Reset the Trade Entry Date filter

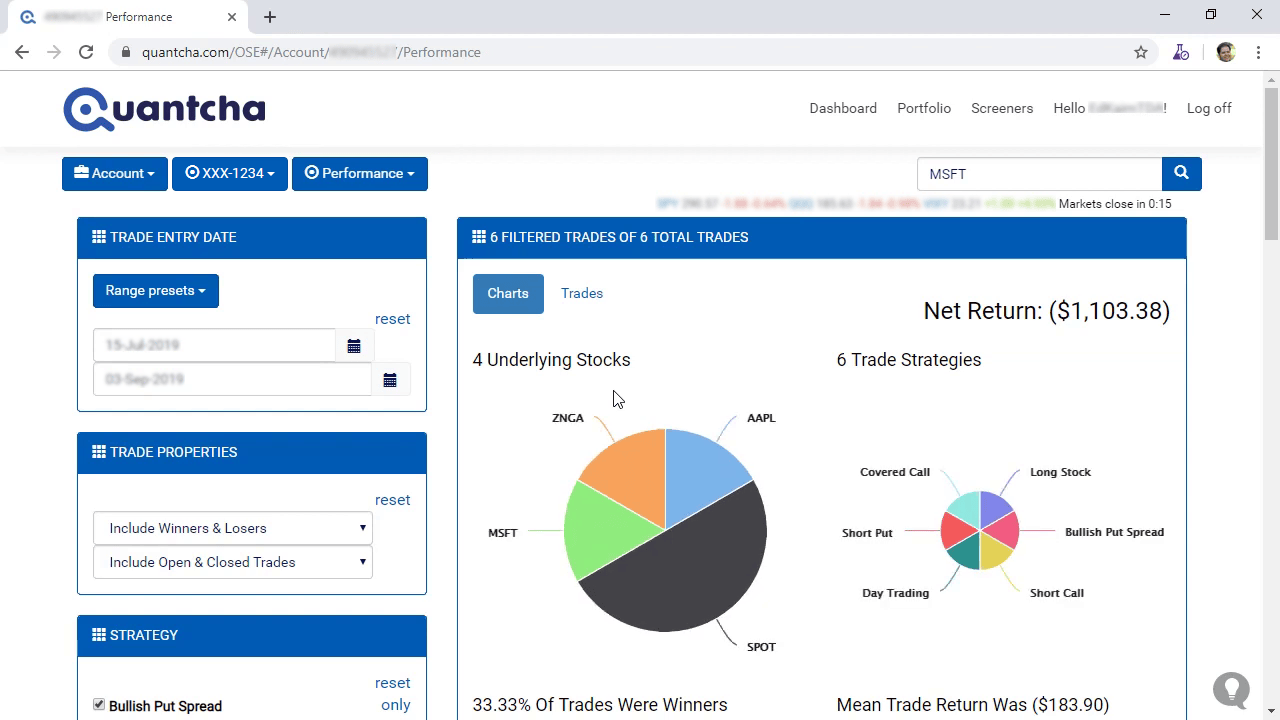pos(392,319)
